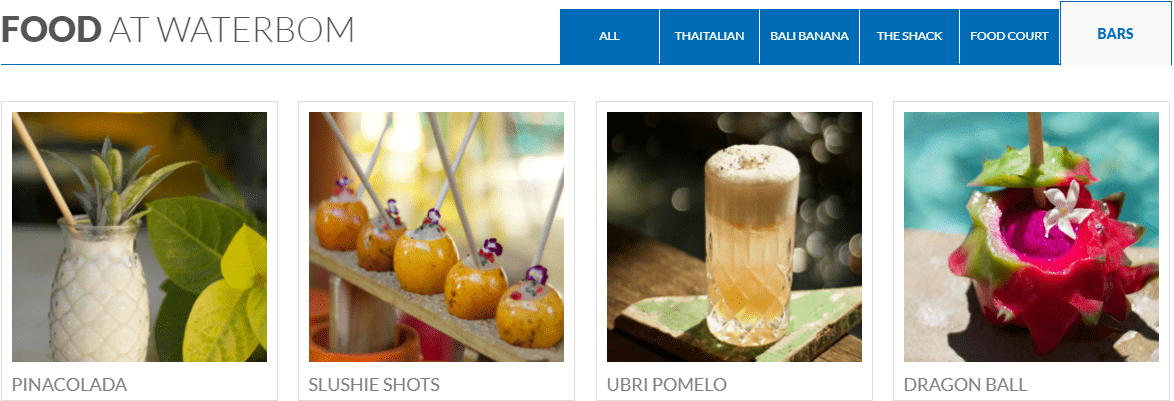Show the FOOD COURT tab
1174x401 pixels.
click(x=1009, y=36)
